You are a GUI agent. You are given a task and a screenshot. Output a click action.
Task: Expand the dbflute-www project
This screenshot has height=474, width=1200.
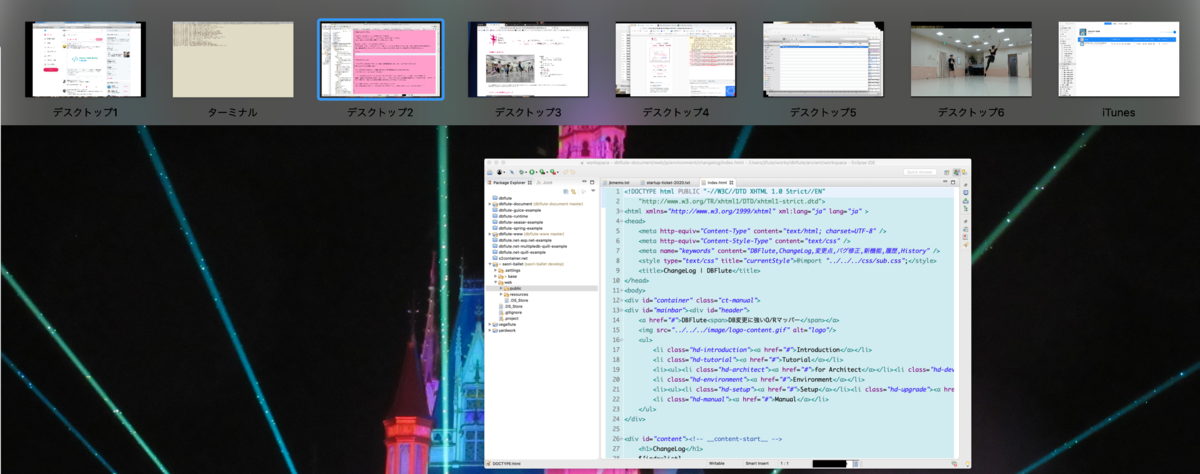[489, 234]
